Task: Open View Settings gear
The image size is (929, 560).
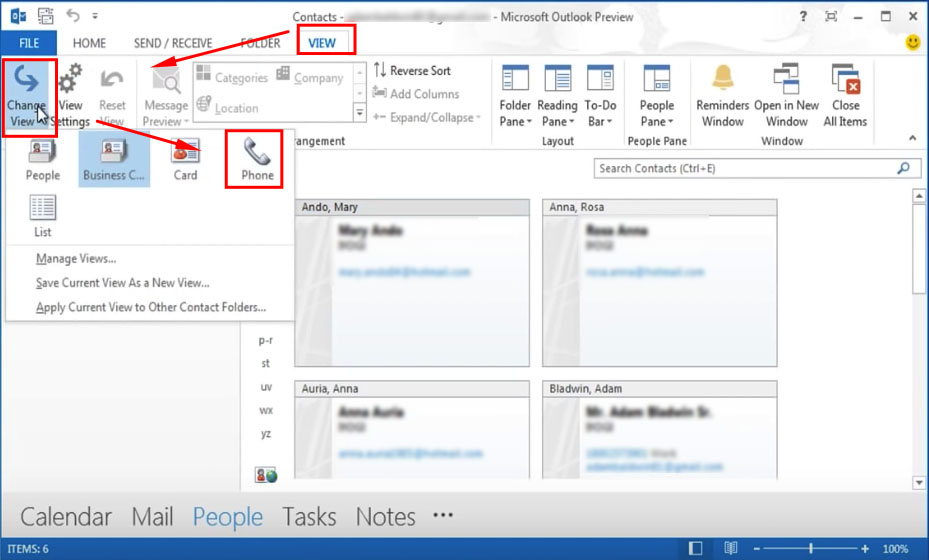Action: coord(71,96)
